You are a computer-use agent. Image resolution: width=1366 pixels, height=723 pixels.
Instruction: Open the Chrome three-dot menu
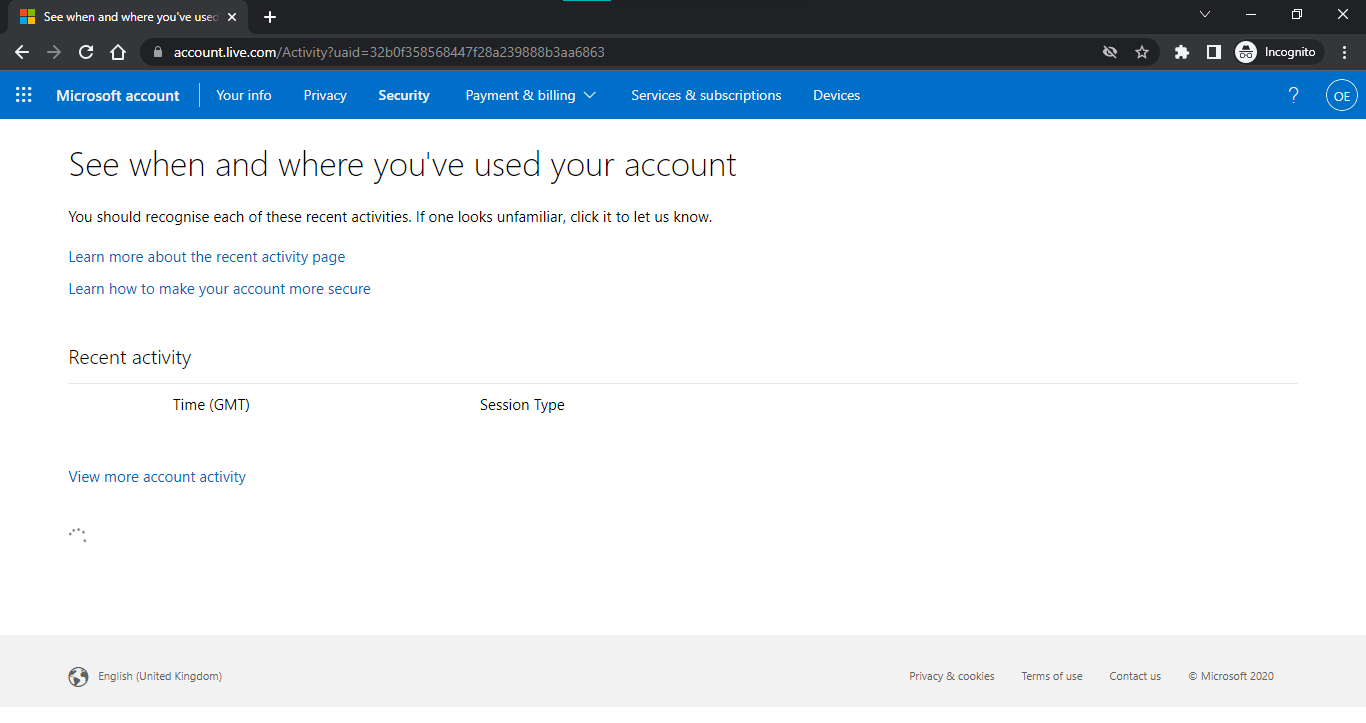click(1345, 52)
